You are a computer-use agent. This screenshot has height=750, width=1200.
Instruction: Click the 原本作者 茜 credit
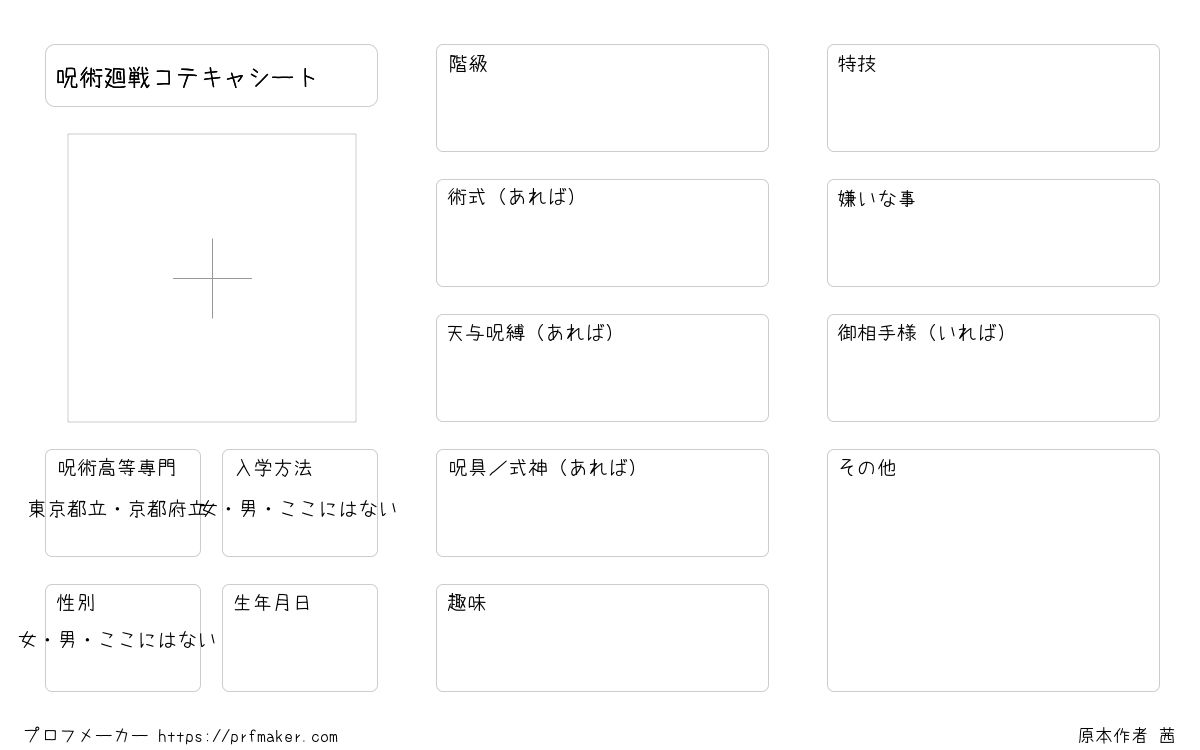click(1127, 736)
